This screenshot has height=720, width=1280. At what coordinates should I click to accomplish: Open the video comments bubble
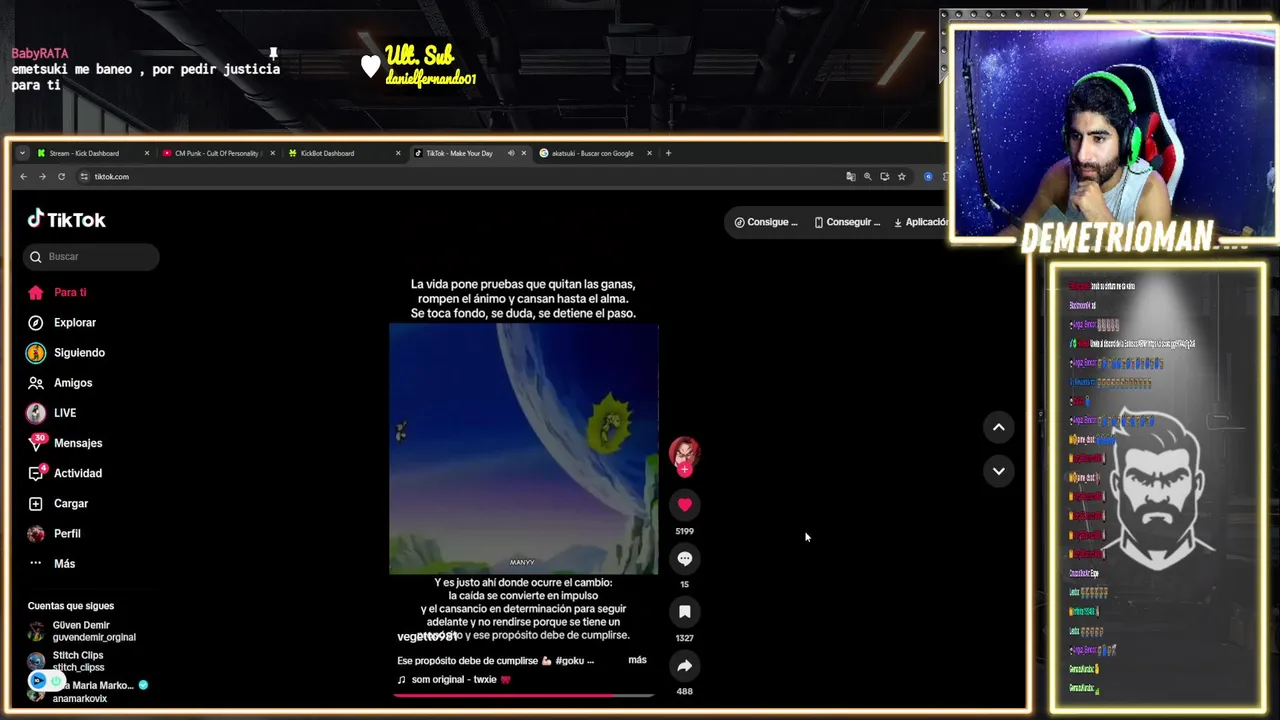coord(684,558)
